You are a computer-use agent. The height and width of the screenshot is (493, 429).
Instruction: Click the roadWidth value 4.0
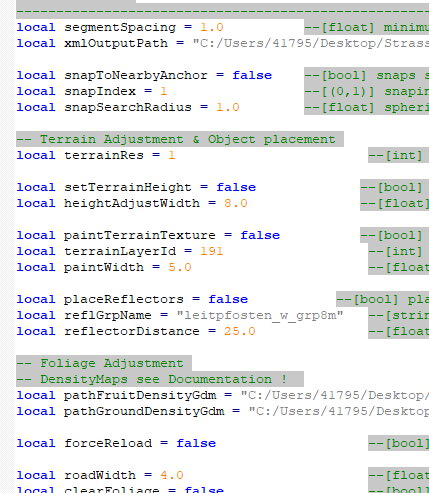coord(172,475)
